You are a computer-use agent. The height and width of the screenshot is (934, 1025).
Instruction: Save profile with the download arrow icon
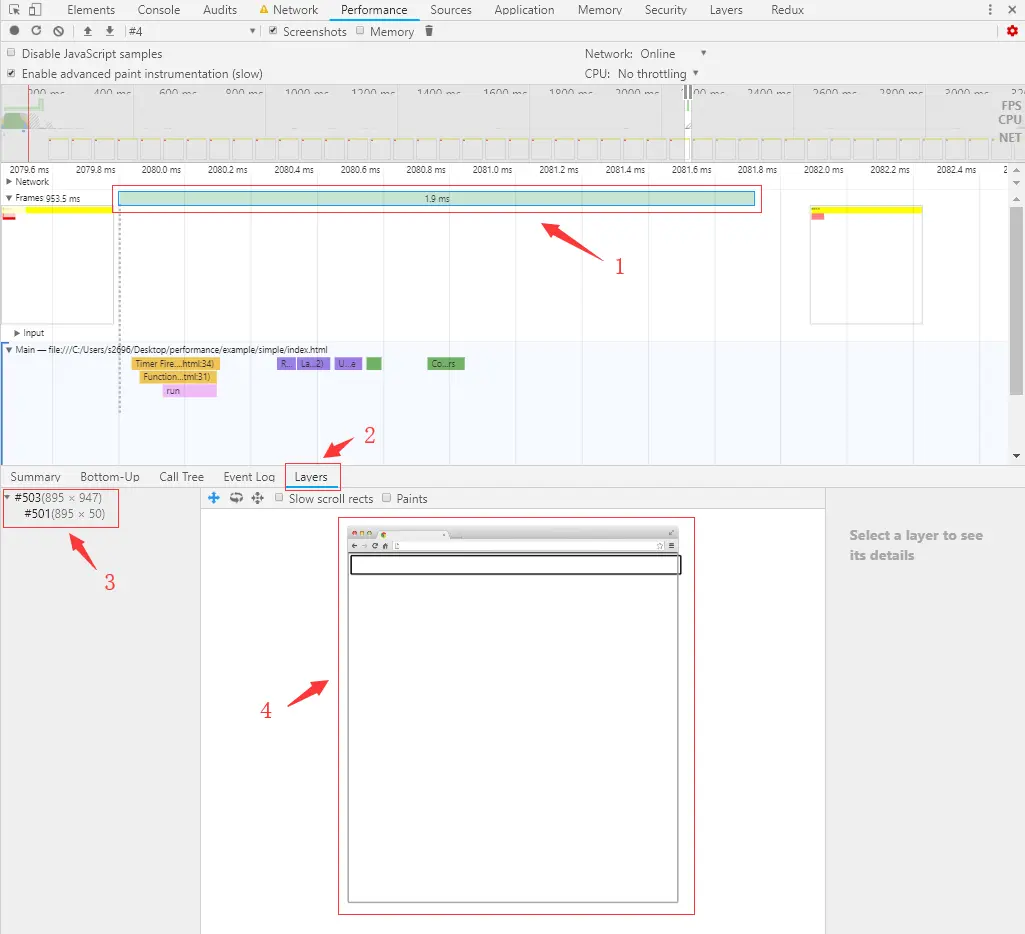[110, 31]
